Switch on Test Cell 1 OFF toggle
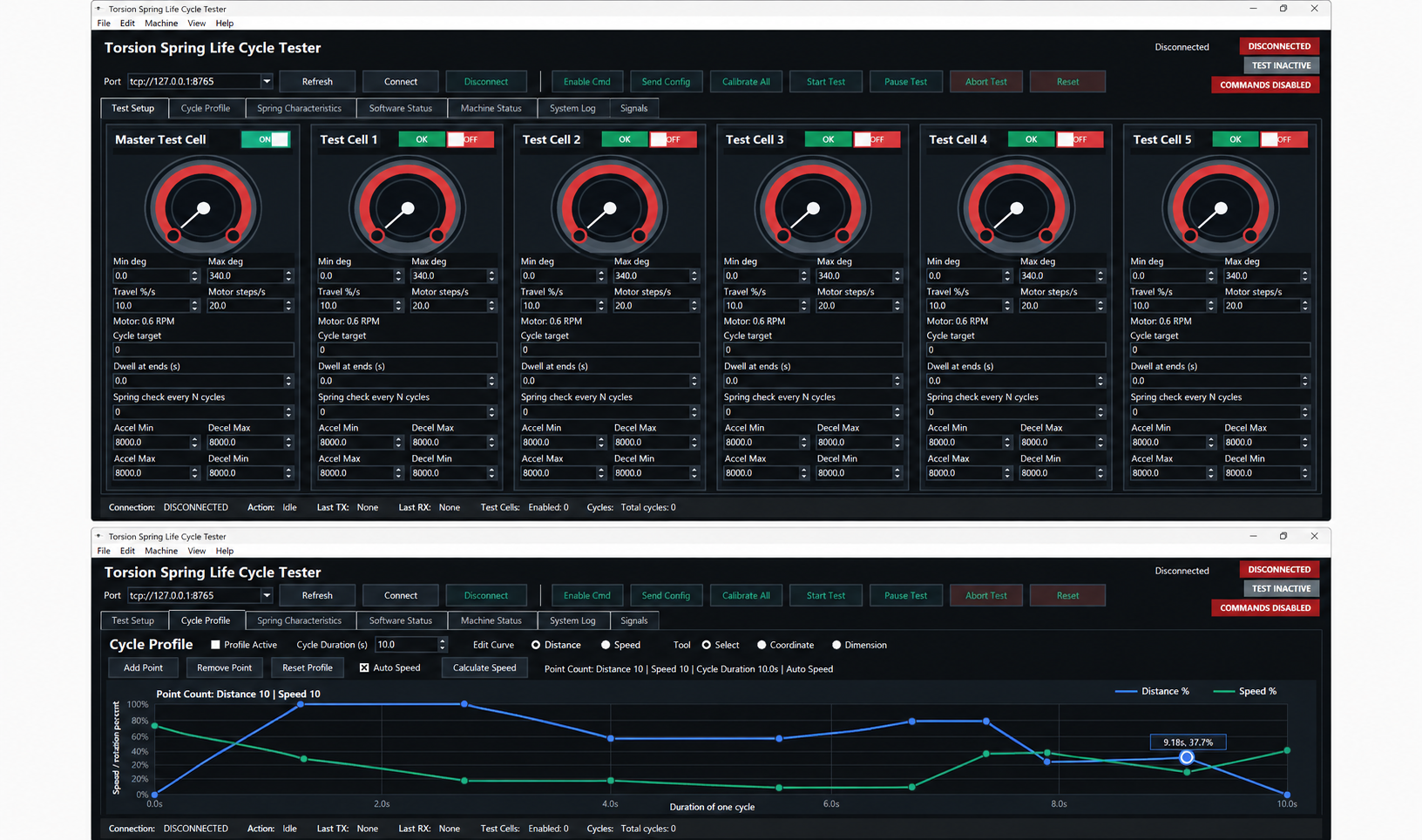1422x840 pixels. point(471,139)
